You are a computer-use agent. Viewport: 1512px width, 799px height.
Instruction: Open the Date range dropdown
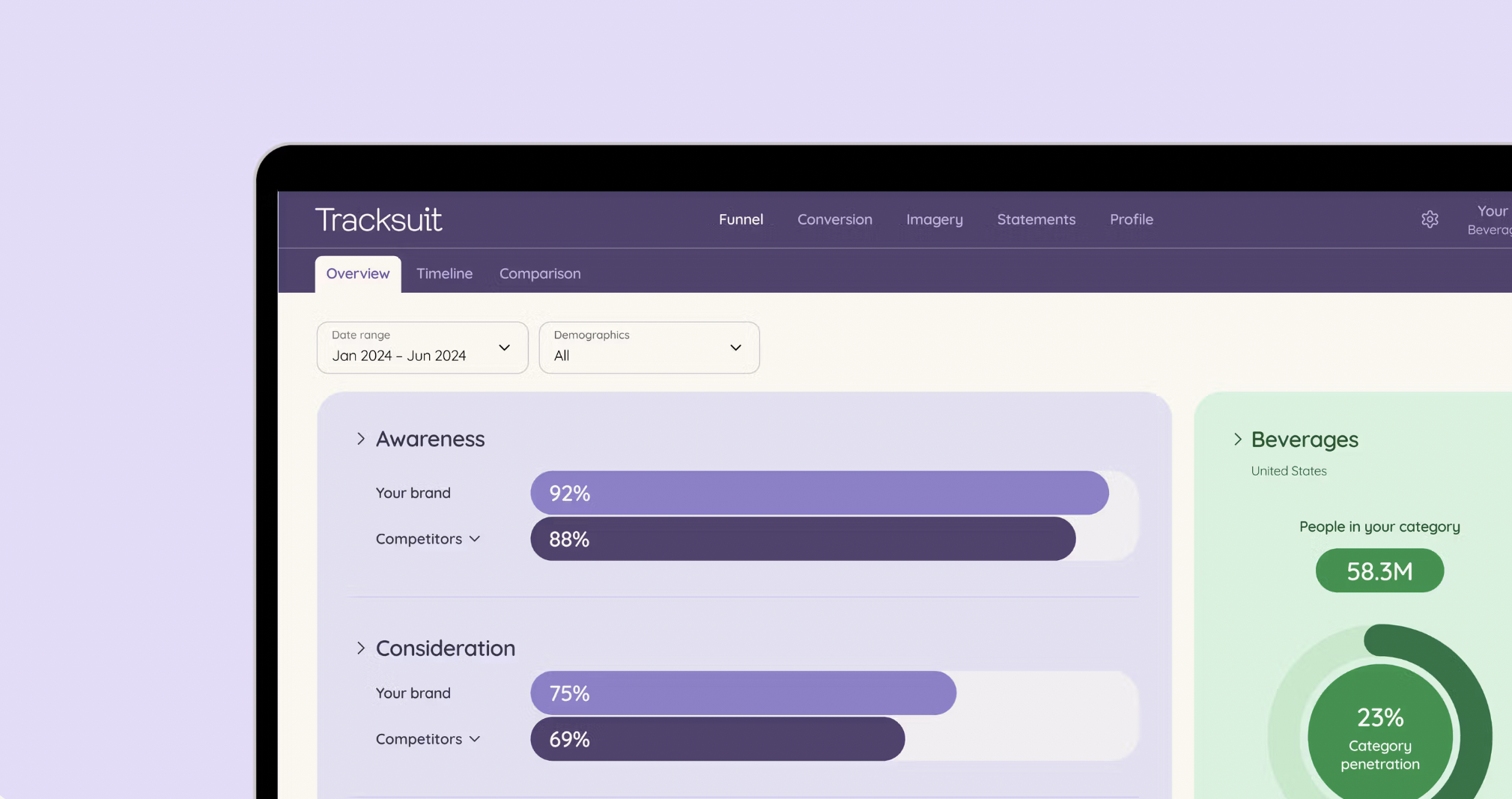[422, 347]
